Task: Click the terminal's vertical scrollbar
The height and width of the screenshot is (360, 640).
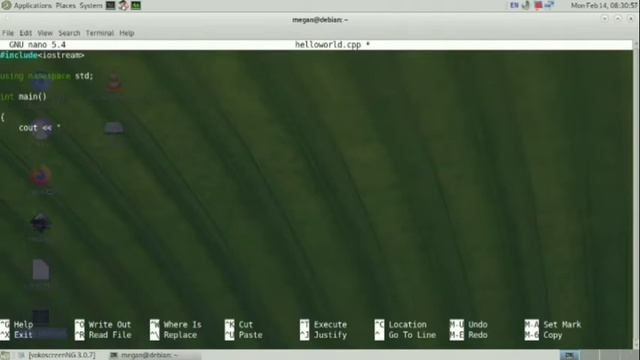Action: coord(636,194)
